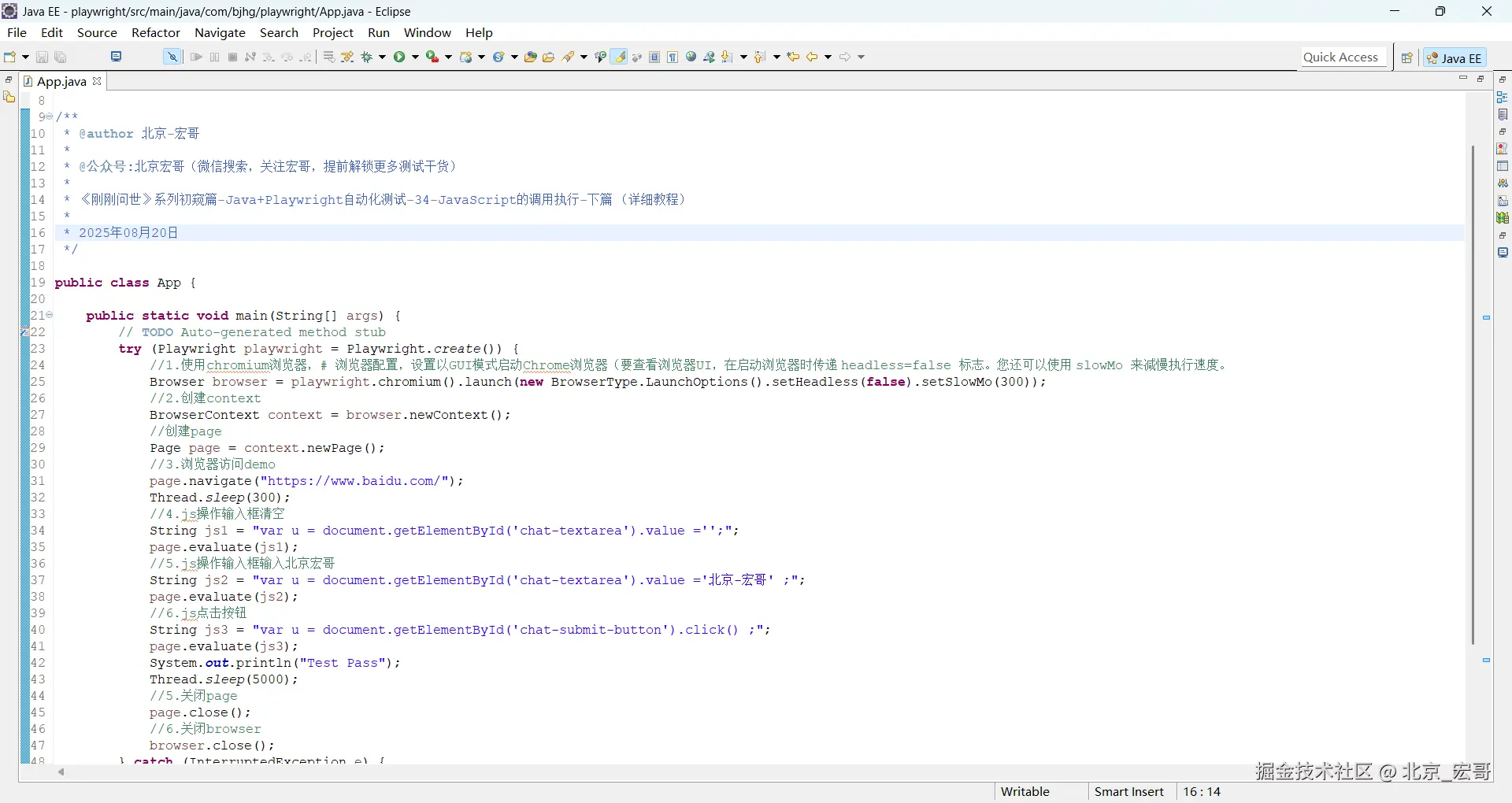Launch Debug with the bug icon

(x=367, y=57)
